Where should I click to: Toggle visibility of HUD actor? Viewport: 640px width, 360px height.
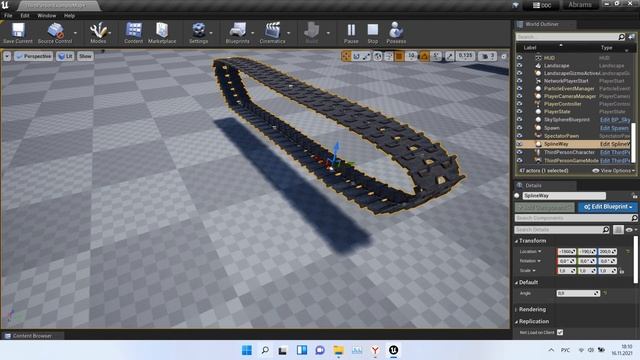tap(520, 58)
